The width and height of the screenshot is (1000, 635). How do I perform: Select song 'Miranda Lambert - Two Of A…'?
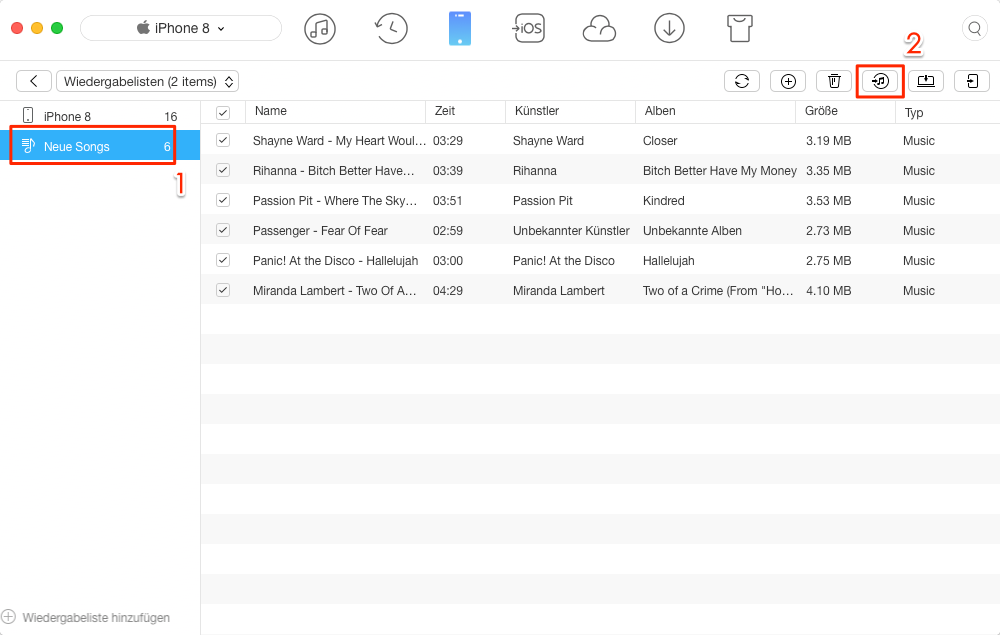[334, 291]
